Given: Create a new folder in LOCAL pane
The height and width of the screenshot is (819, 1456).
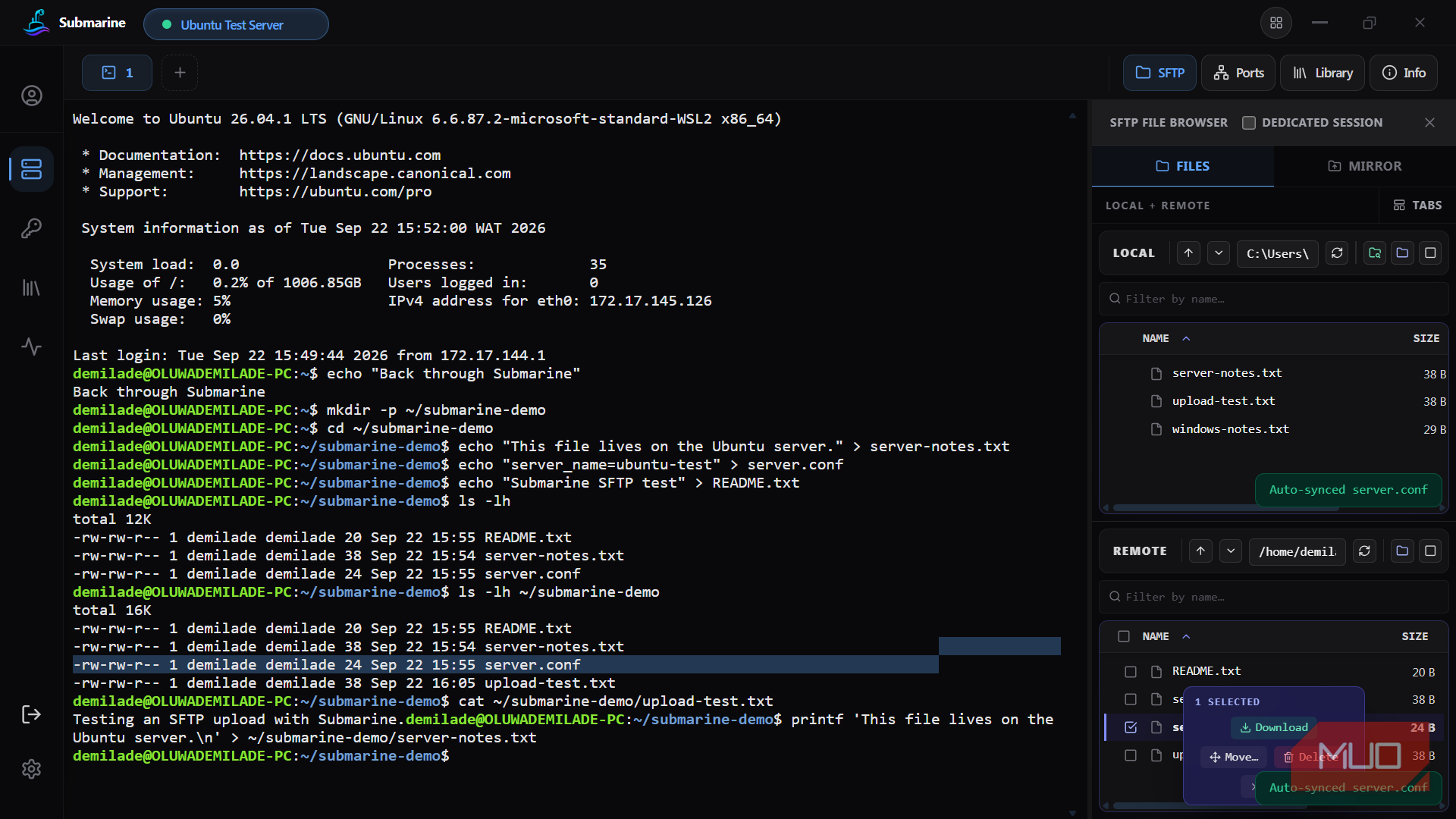Looking at the screenshot, I should pyautogui.click(x=1402, y=253).
